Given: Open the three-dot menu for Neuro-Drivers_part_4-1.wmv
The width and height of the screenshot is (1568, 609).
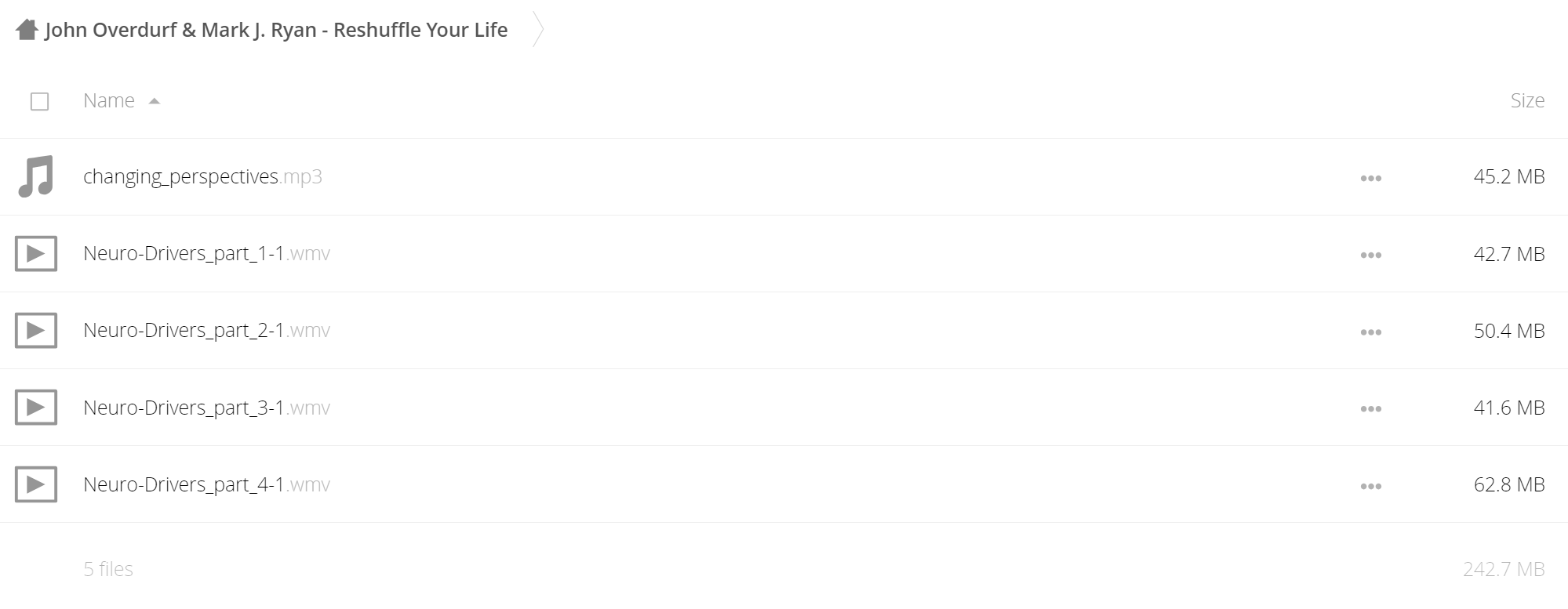Looking at the screenshot, I should click(x=1371, y=486).
